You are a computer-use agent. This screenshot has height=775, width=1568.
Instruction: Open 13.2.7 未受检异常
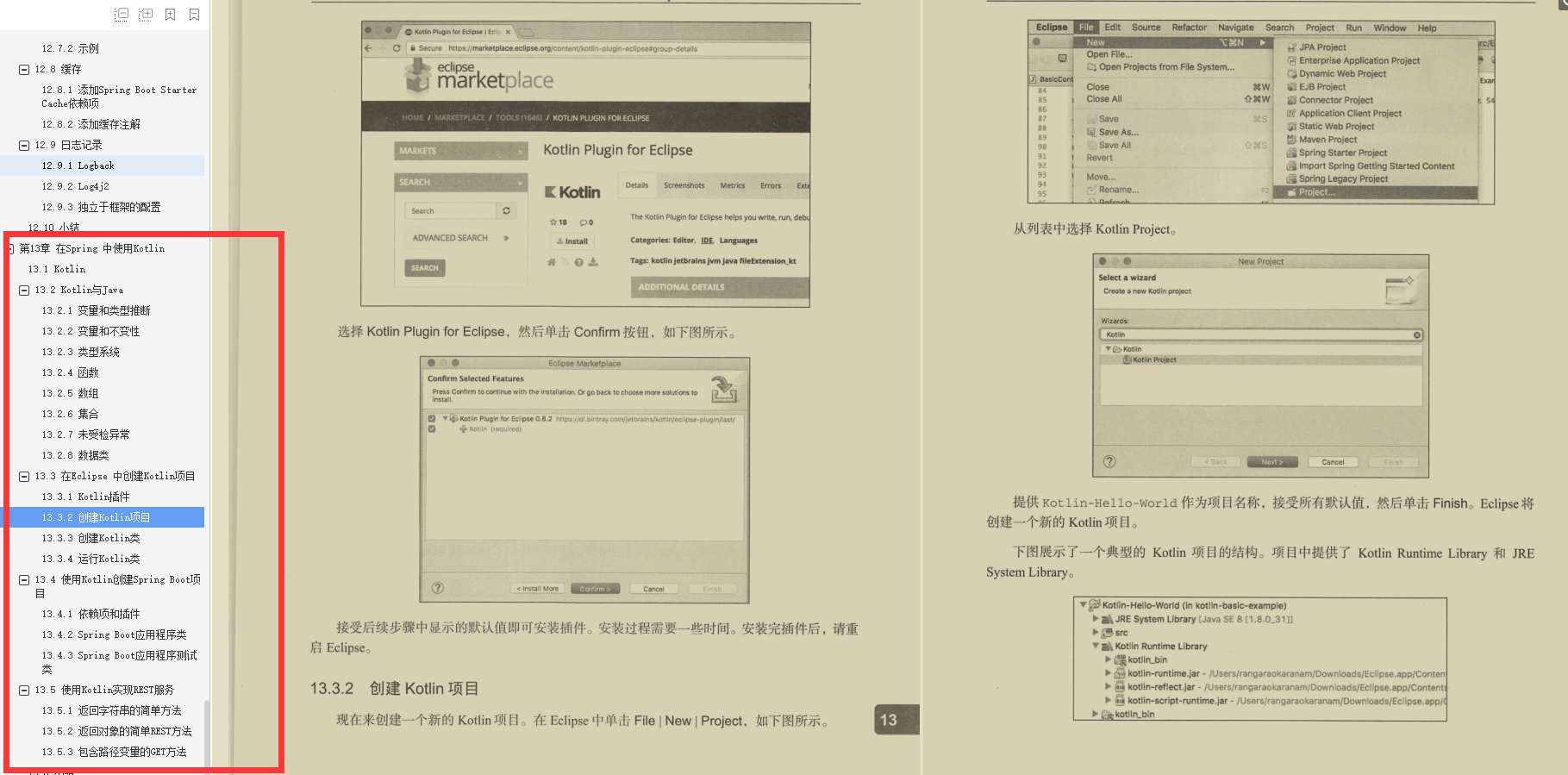85,434
